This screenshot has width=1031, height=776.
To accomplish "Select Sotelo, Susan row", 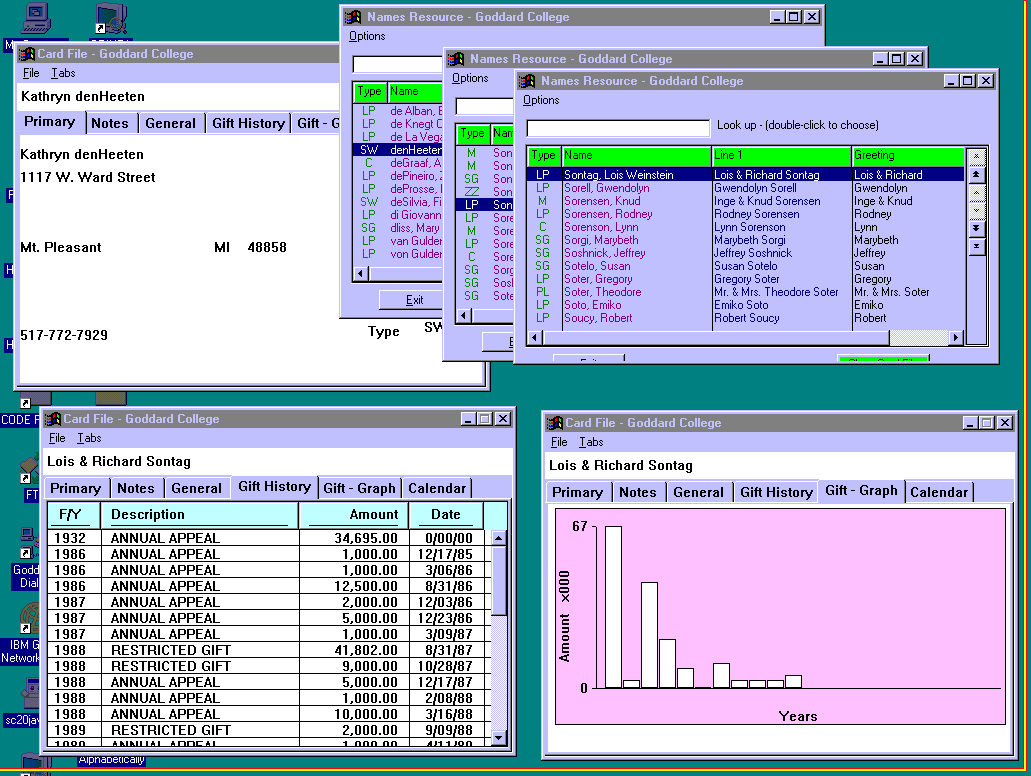I will pos(746,266).
